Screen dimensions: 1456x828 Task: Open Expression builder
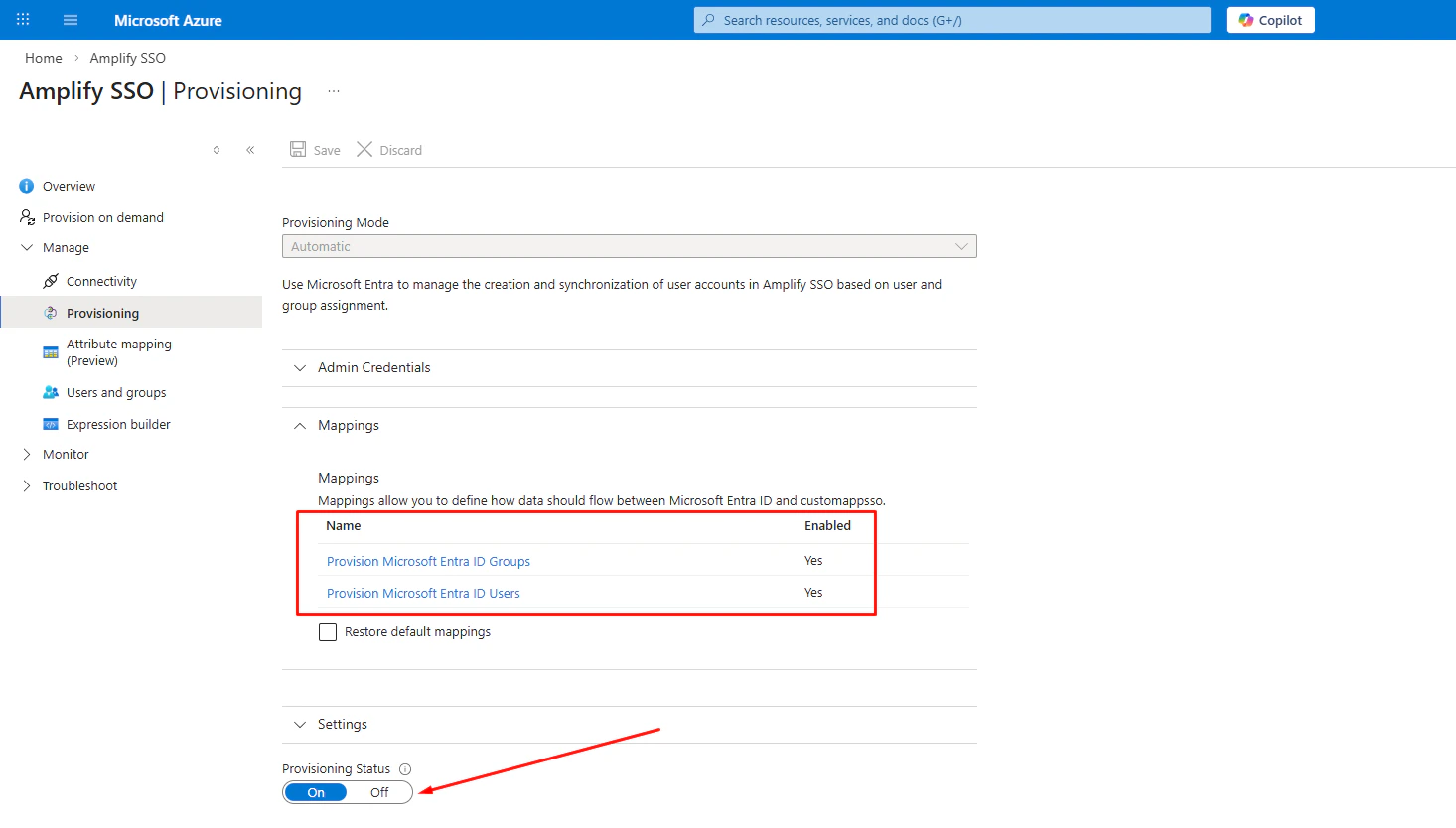pyautogui.click(x=118, y=424)
